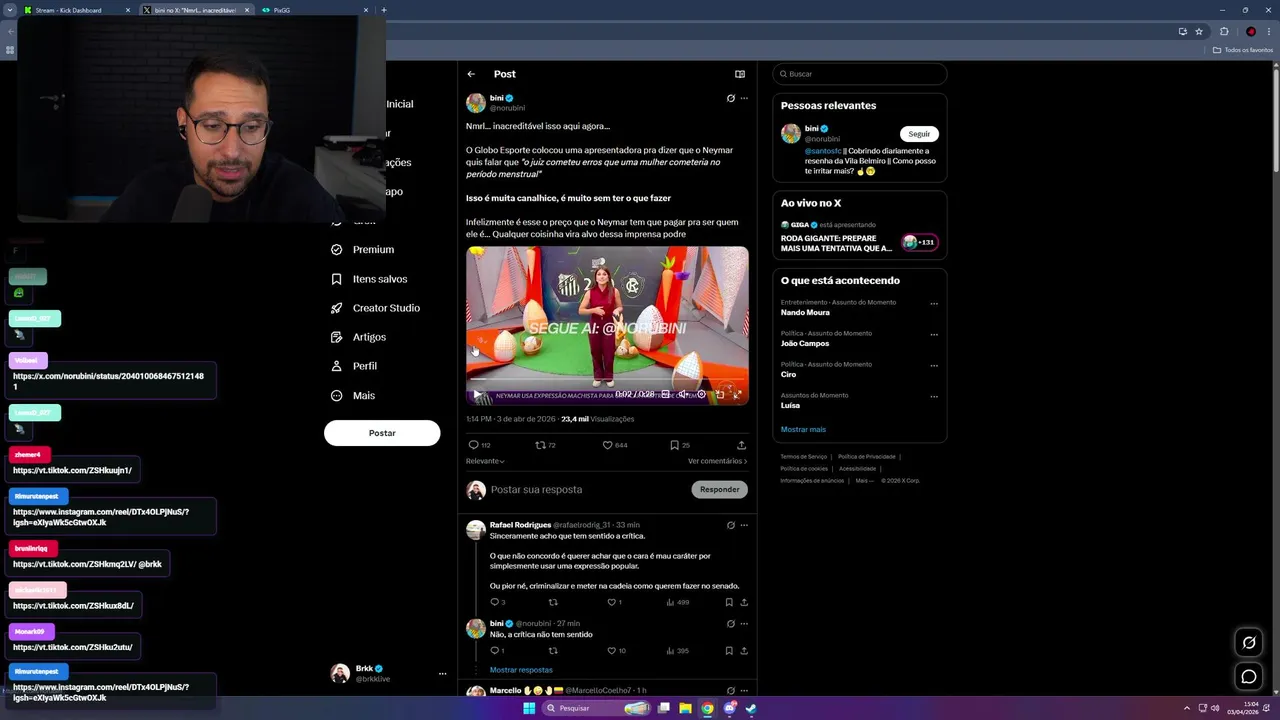1280x720 pixels.
Task: Open video settings gear
Action: coord(702,394)
